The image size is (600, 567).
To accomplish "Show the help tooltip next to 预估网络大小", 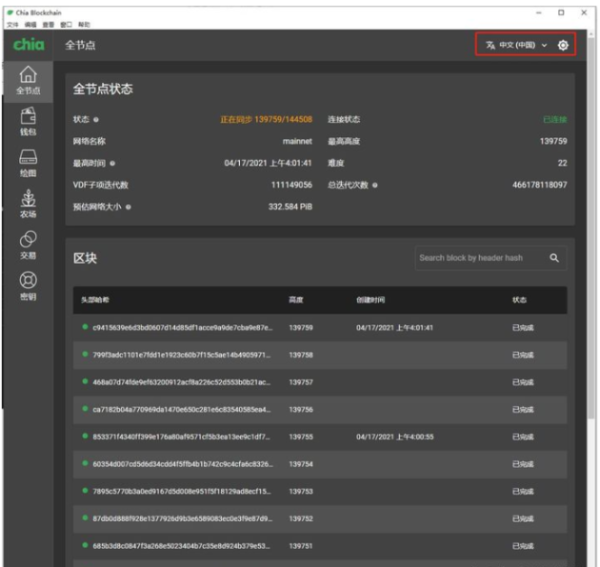I will point(129,207).
